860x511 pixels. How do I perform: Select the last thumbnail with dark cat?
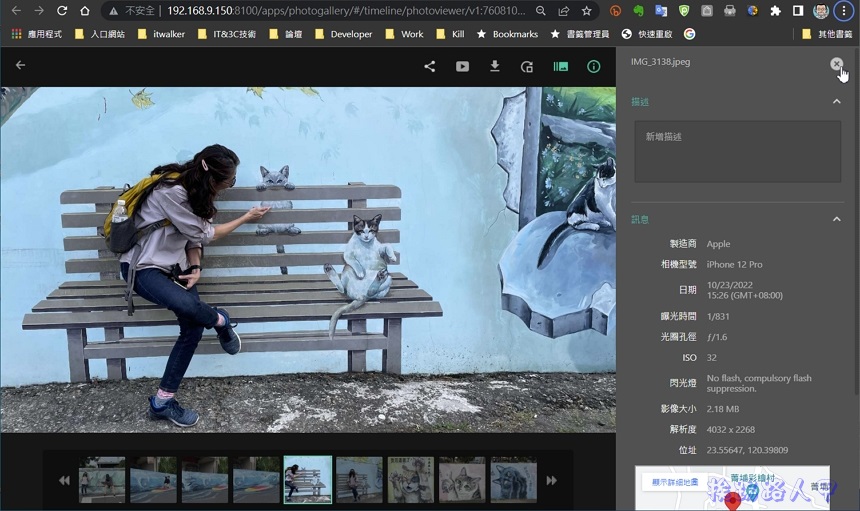(x=514, y=480)
